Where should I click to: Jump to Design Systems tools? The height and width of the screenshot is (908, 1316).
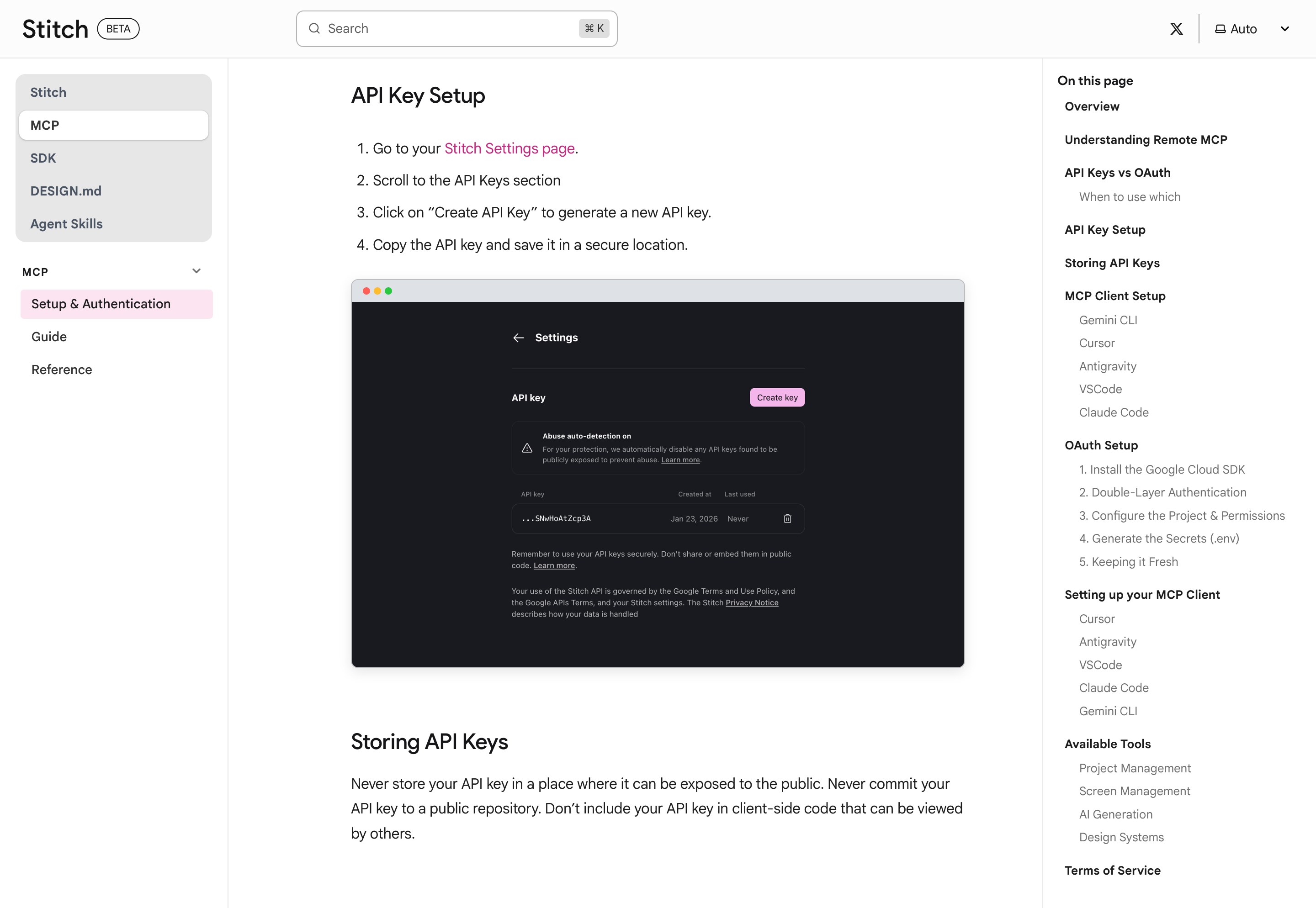(1121, 838)
